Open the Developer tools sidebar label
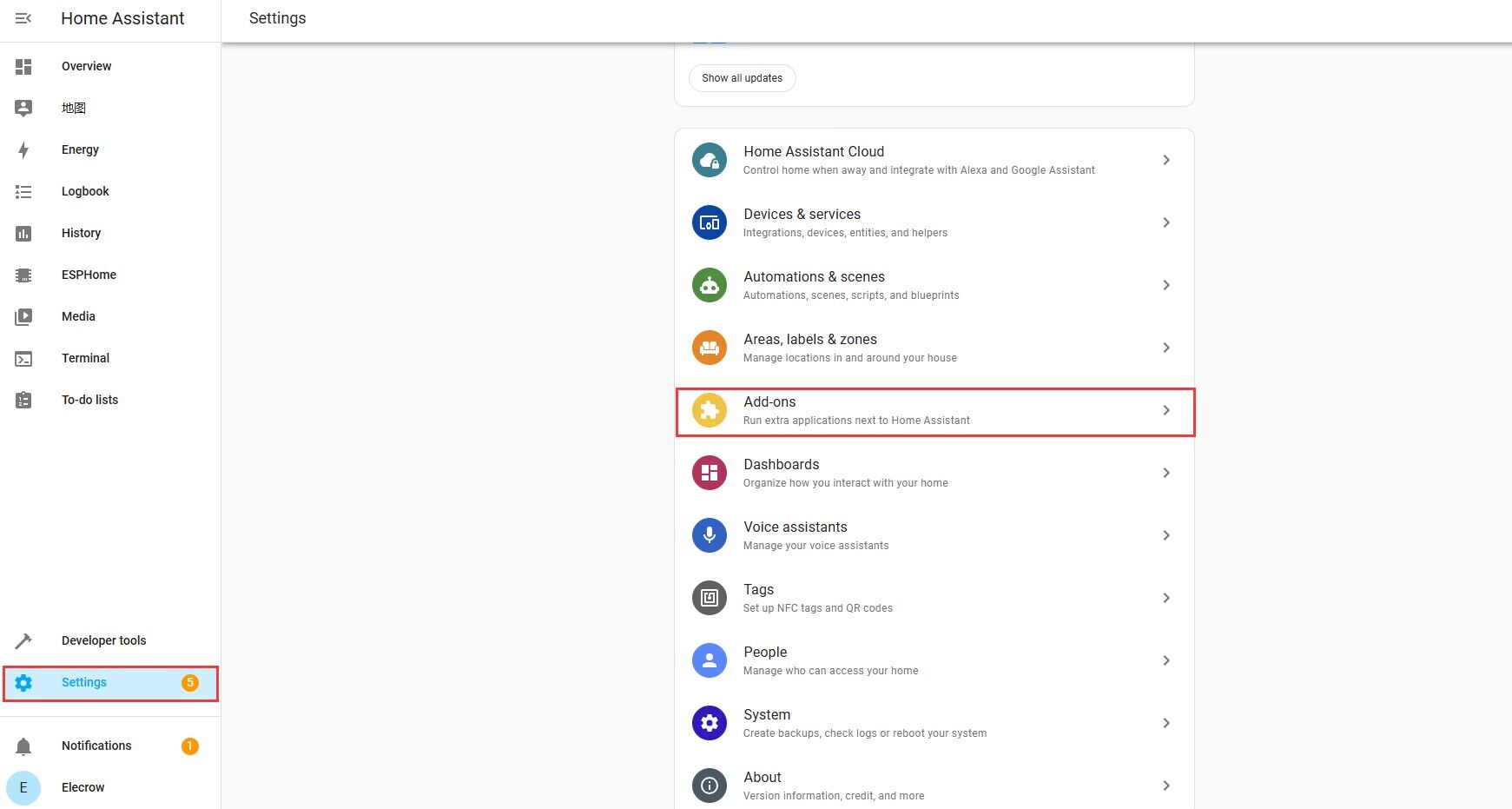This screenshot has width=1512, height=809. [103, 640]
